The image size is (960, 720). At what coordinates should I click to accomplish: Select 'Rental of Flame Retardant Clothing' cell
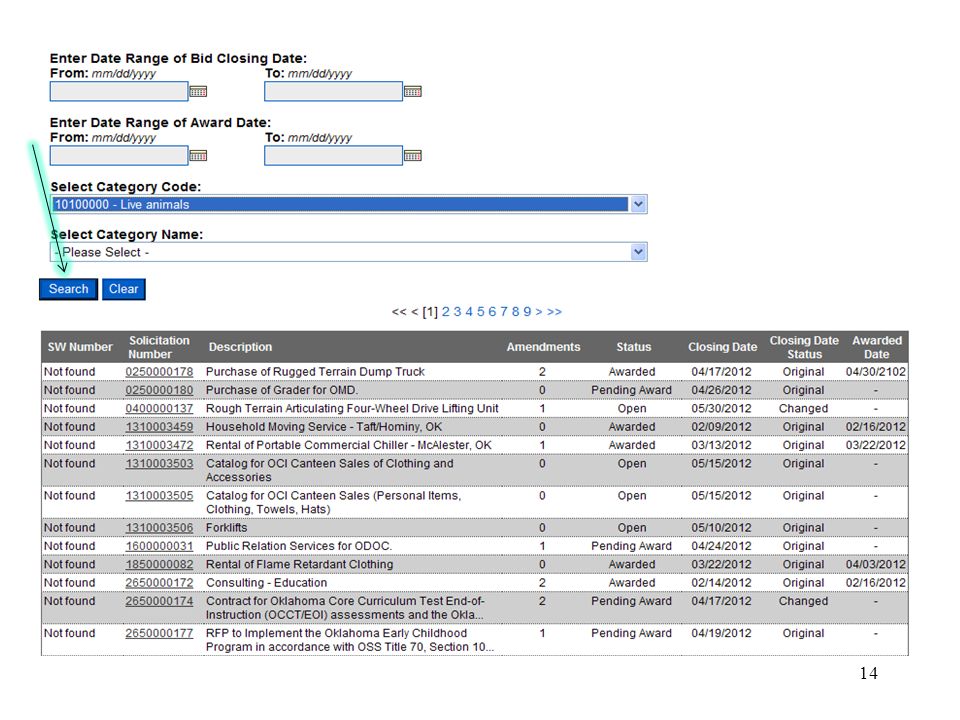pos(299,564)
